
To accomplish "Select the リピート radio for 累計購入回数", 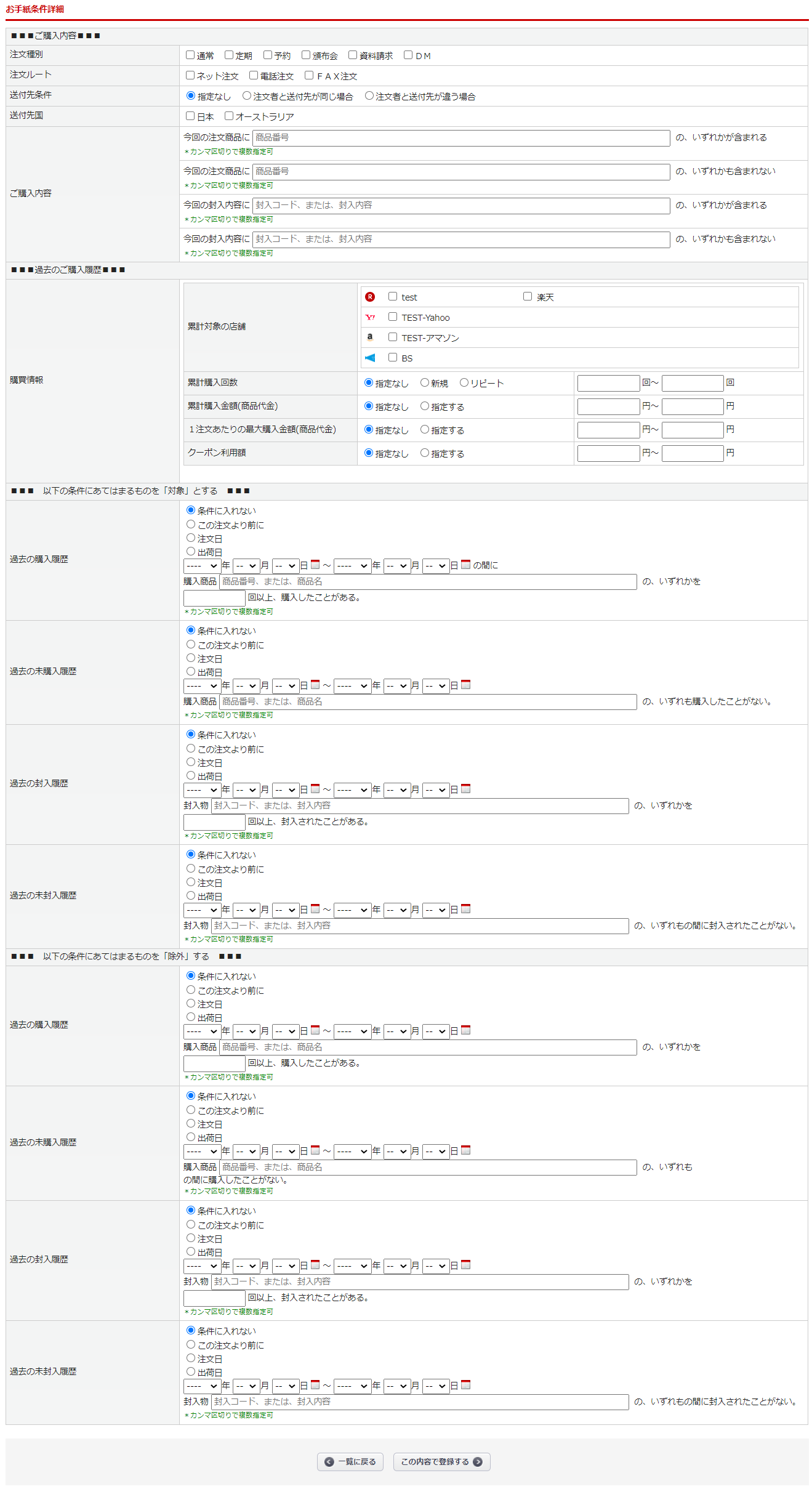I will (464, 382).
